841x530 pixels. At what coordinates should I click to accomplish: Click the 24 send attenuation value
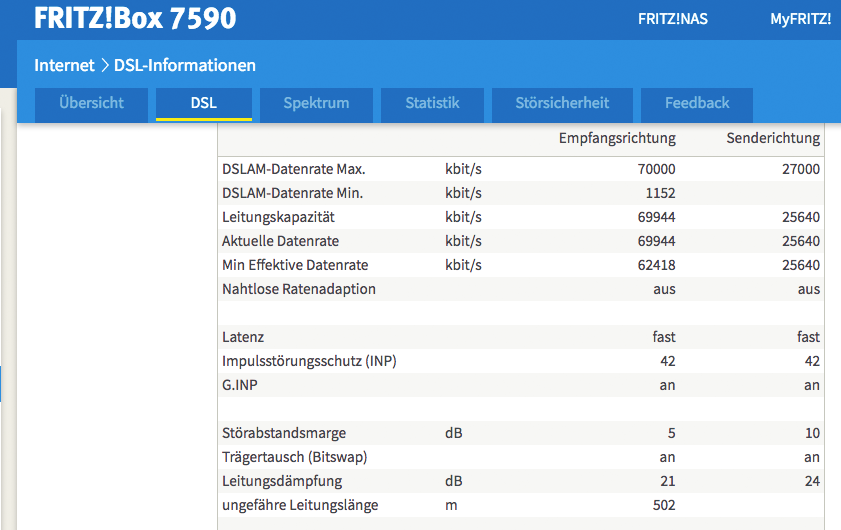click(812, 481)
